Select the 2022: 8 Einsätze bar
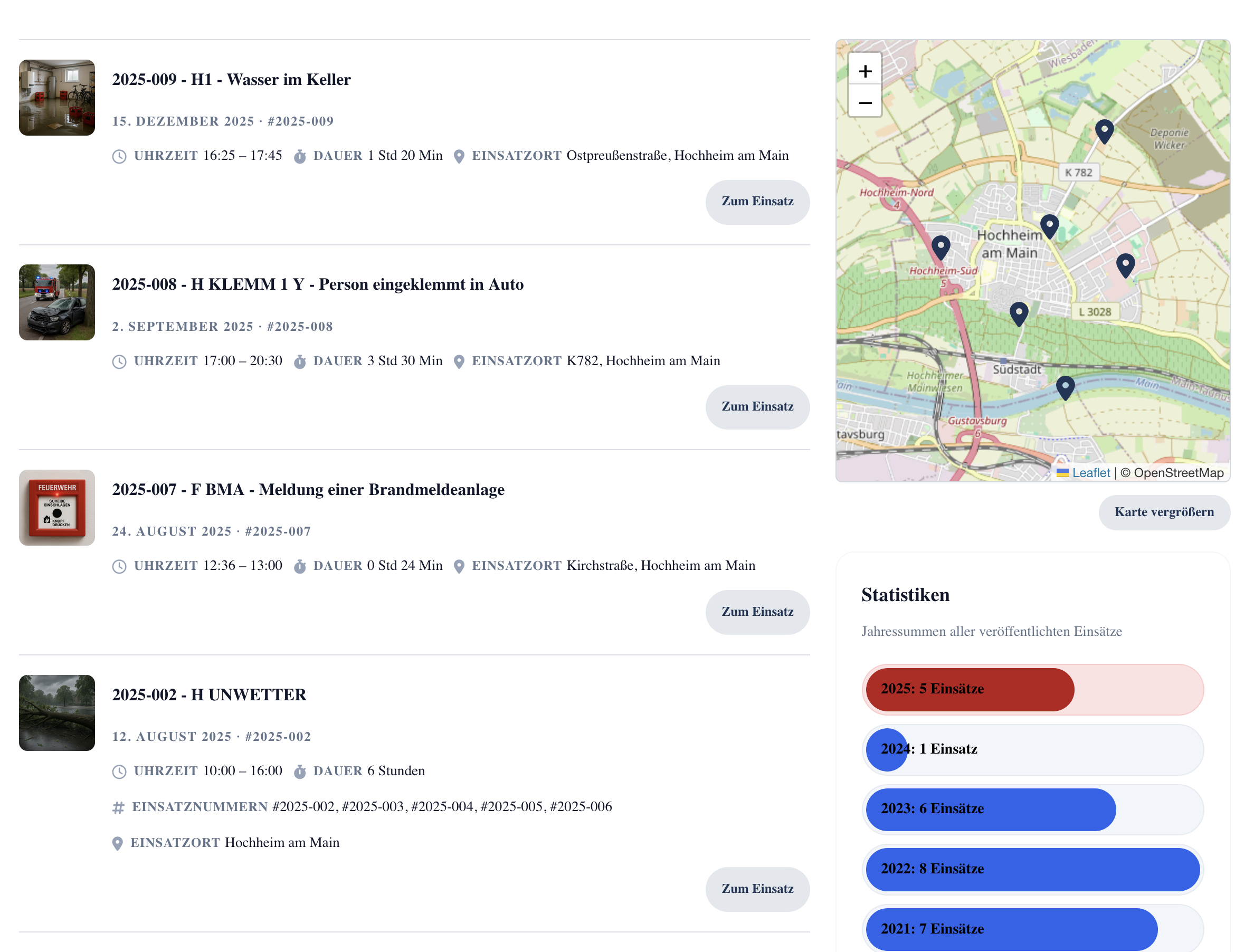Viewport: 1254px width, 952px height. click(1032, 869)
